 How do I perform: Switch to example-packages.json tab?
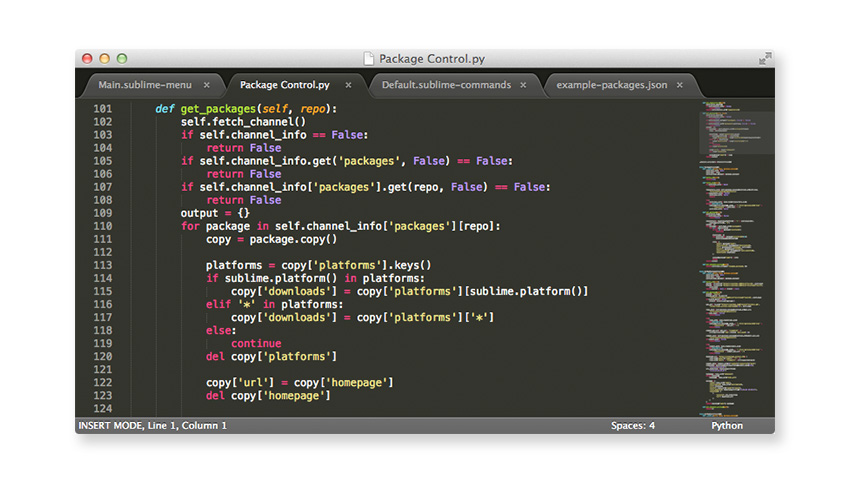[611, 85]
